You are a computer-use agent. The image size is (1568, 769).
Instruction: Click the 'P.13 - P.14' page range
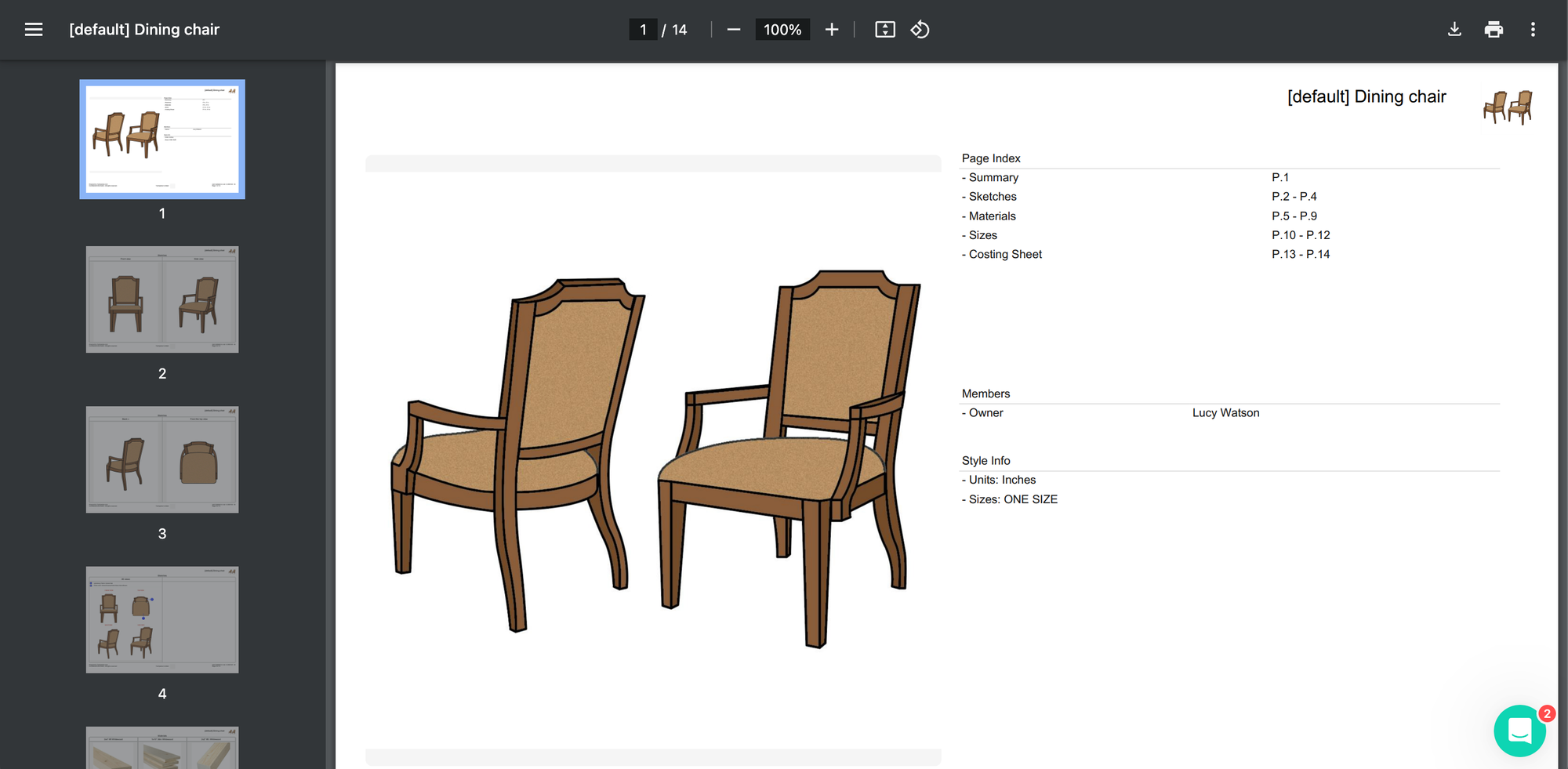(x=1301, y=255)
